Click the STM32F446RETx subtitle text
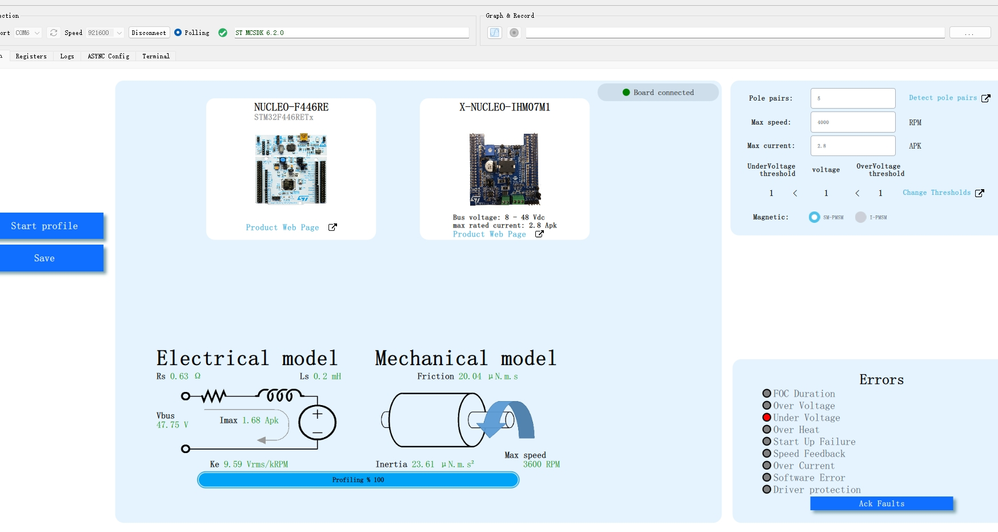Screen dimensions: 998x532 pyautogui.click(x=283, y=117)
